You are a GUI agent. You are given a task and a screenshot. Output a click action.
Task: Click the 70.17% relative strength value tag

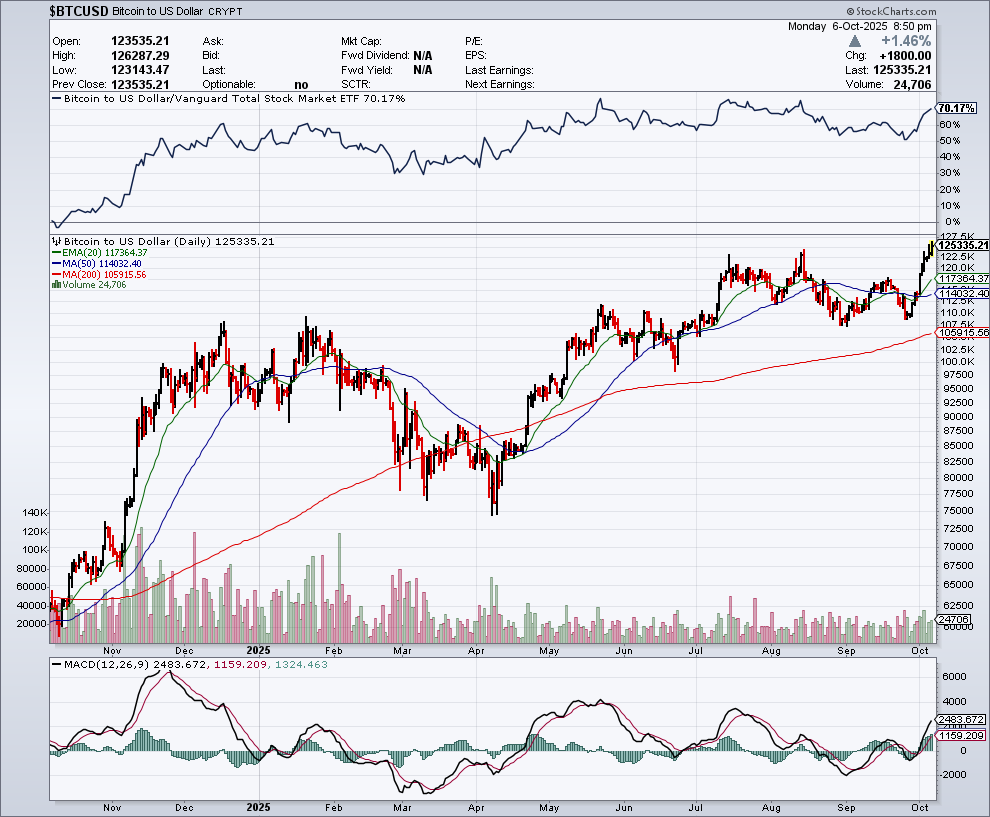coord(958,108)
